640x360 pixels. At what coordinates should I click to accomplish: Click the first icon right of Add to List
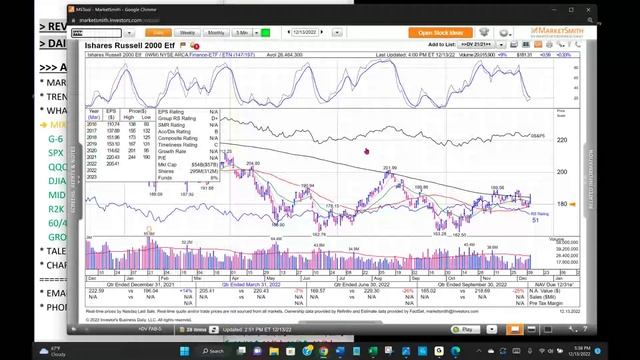514,44
